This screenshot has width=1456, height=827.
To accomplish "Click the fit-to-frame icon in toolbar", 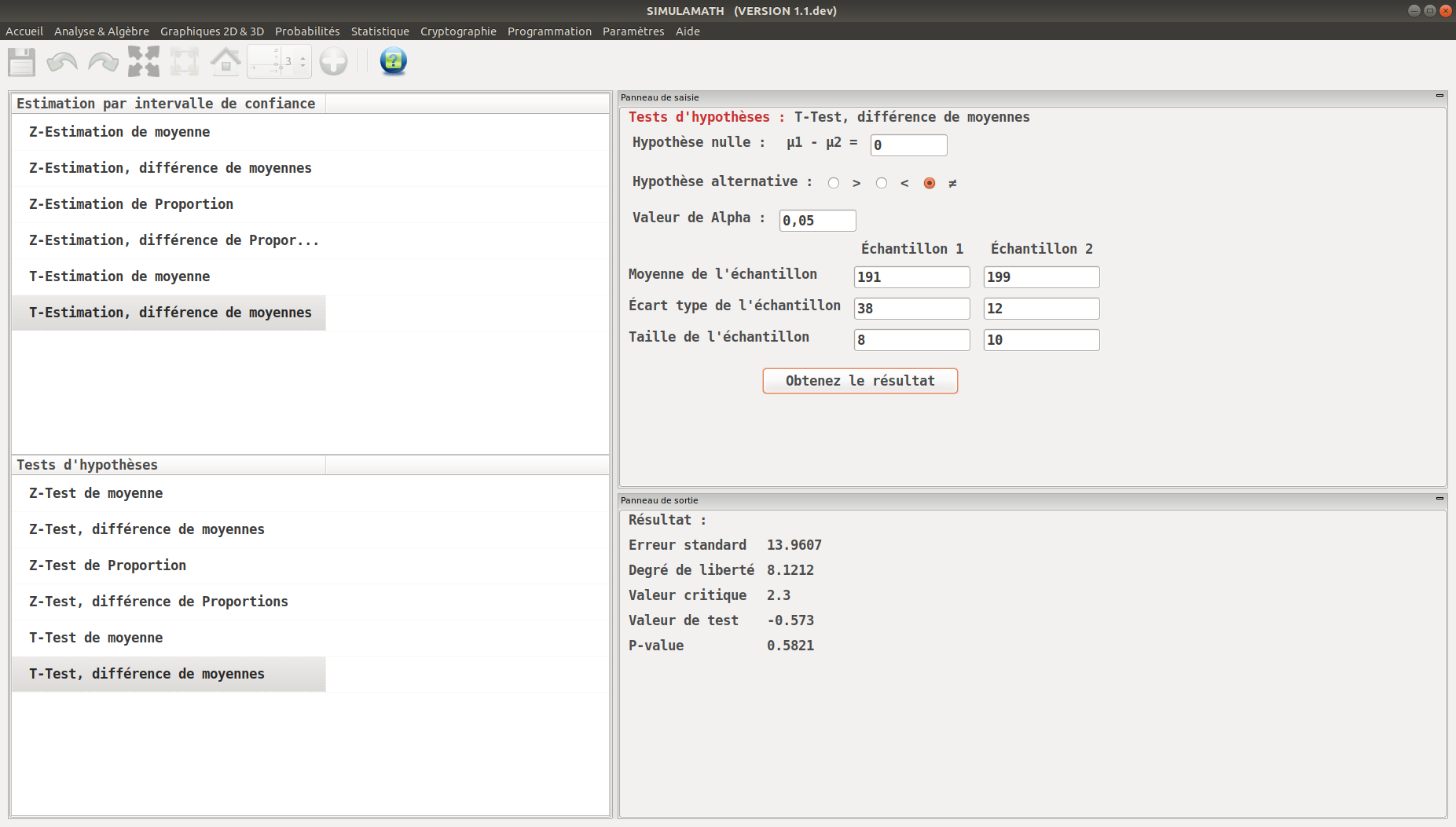I will point(185,61).
